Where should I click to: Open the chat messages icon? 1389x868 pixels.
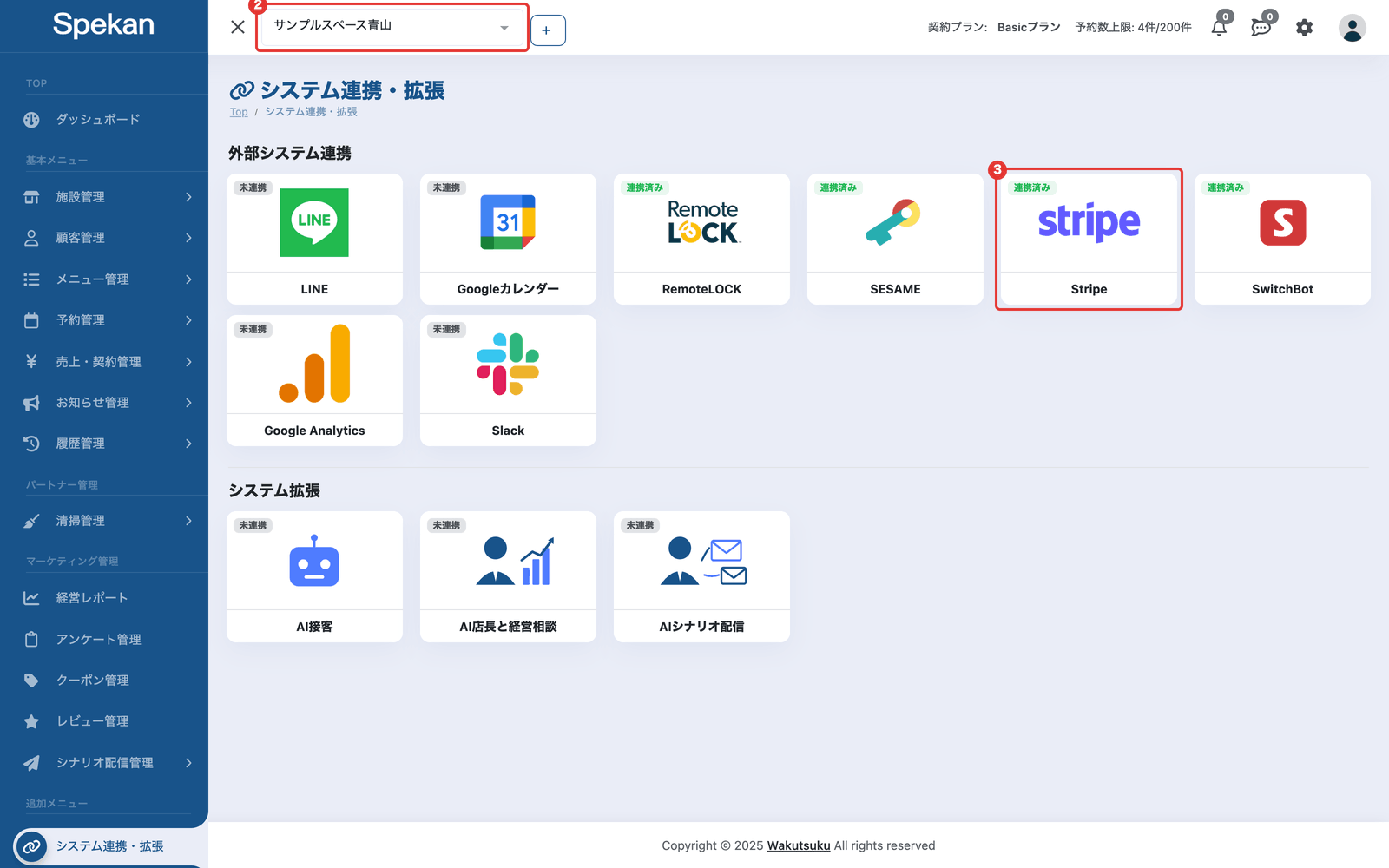(x=1261, y=27)
